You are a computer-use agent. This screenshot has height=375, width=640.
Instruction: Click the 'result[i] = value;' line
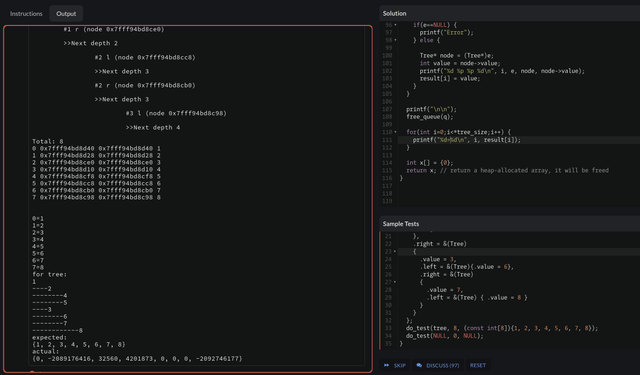click(x=450, y=78)
